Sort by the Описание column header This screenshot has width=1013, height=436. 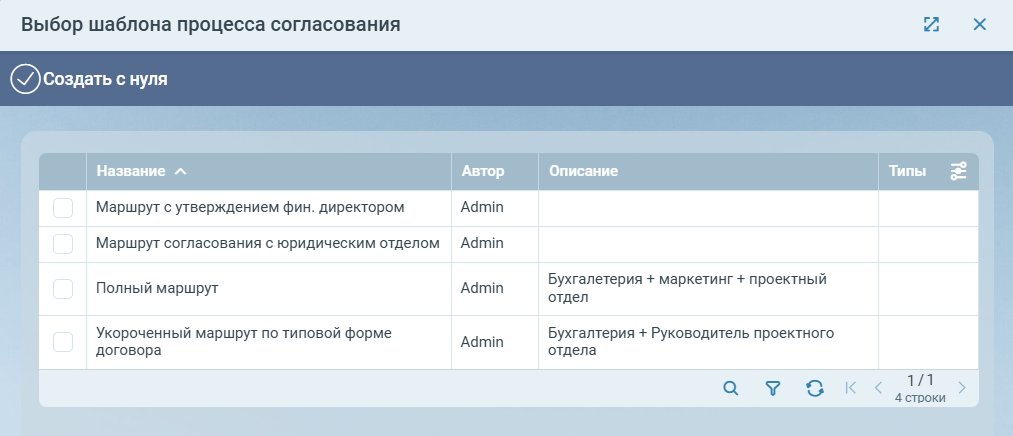coord(583,171)
